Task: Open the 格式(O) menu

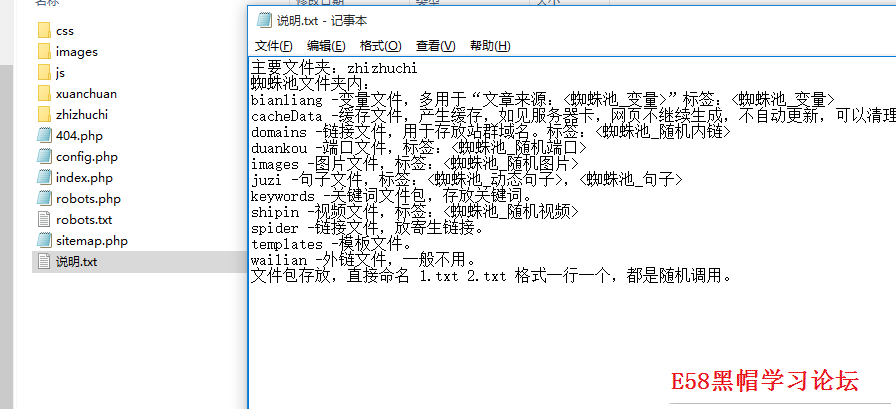Action: click(380, 46)
